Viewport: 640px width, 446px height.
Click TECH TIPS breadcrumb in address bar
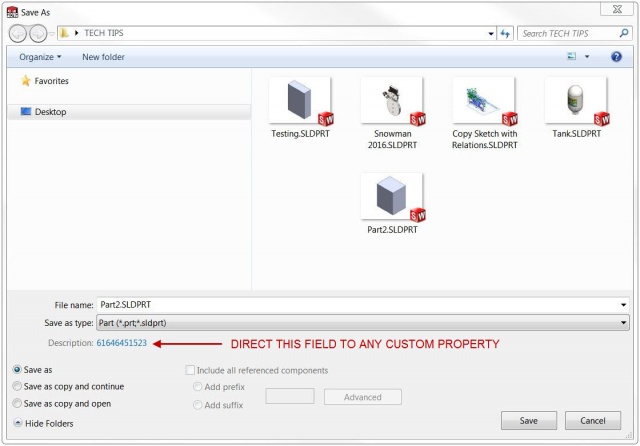(x=104, y=33)
